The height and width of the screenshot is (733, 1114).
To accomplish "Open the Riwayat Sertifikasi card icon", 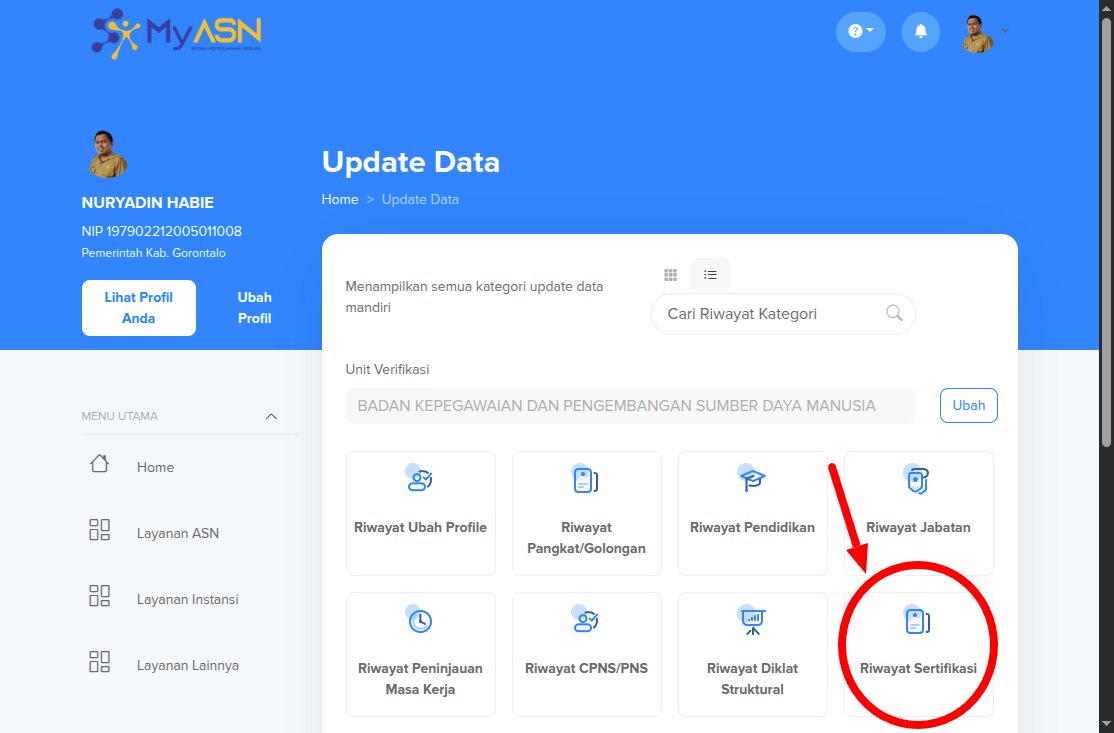I will click(917, 622).
